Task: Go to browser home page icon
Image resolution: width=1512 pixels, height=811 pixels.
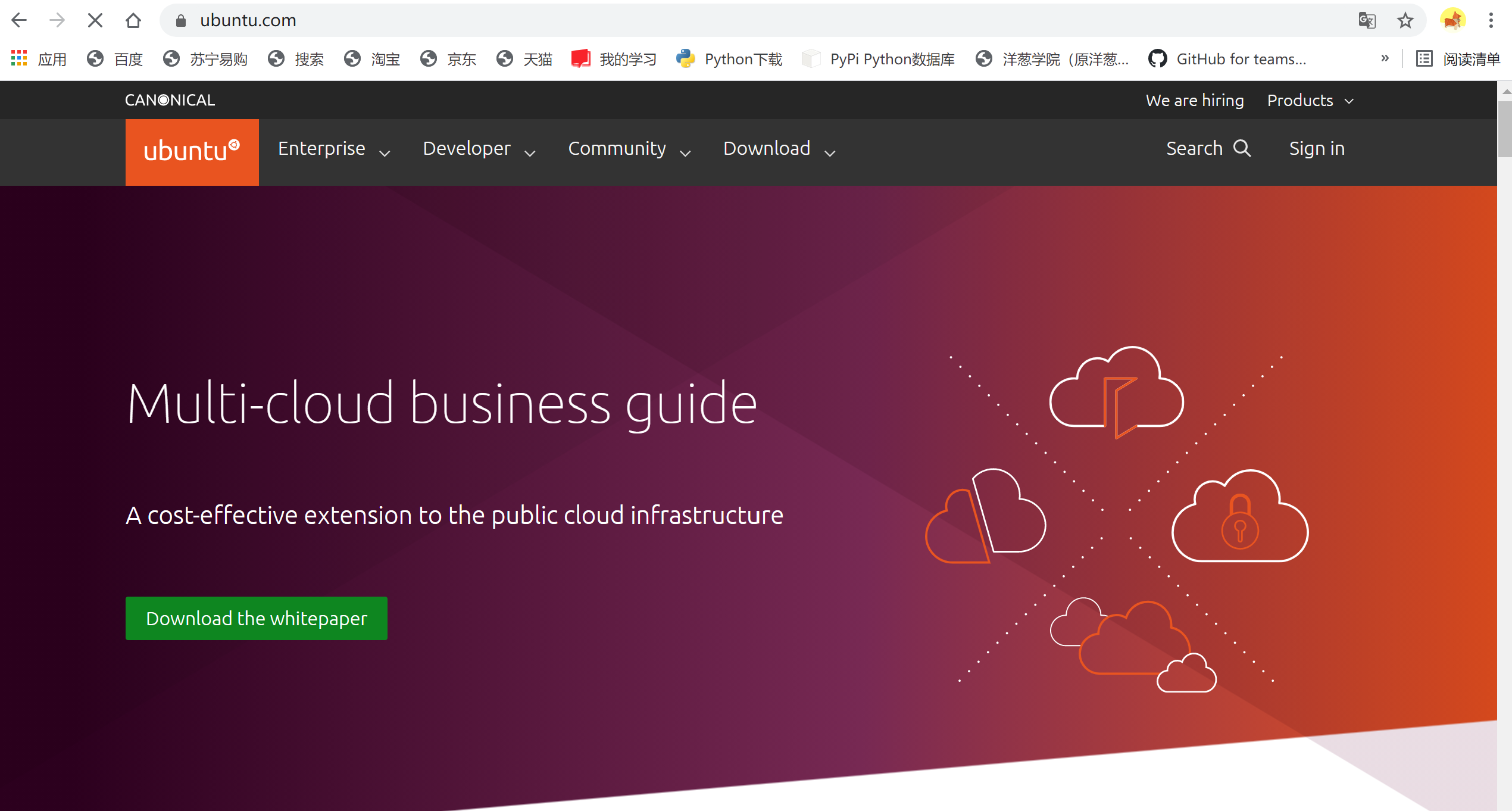Action: point(133,20)
